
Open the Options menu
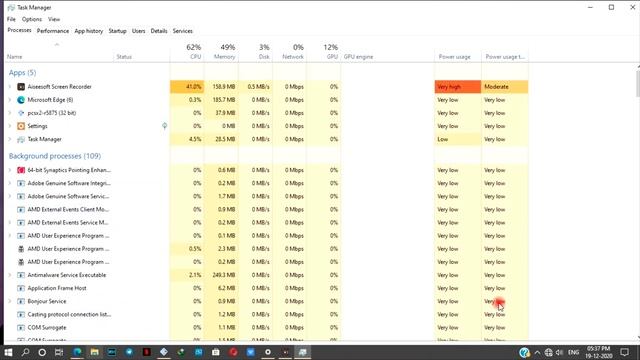32,19
